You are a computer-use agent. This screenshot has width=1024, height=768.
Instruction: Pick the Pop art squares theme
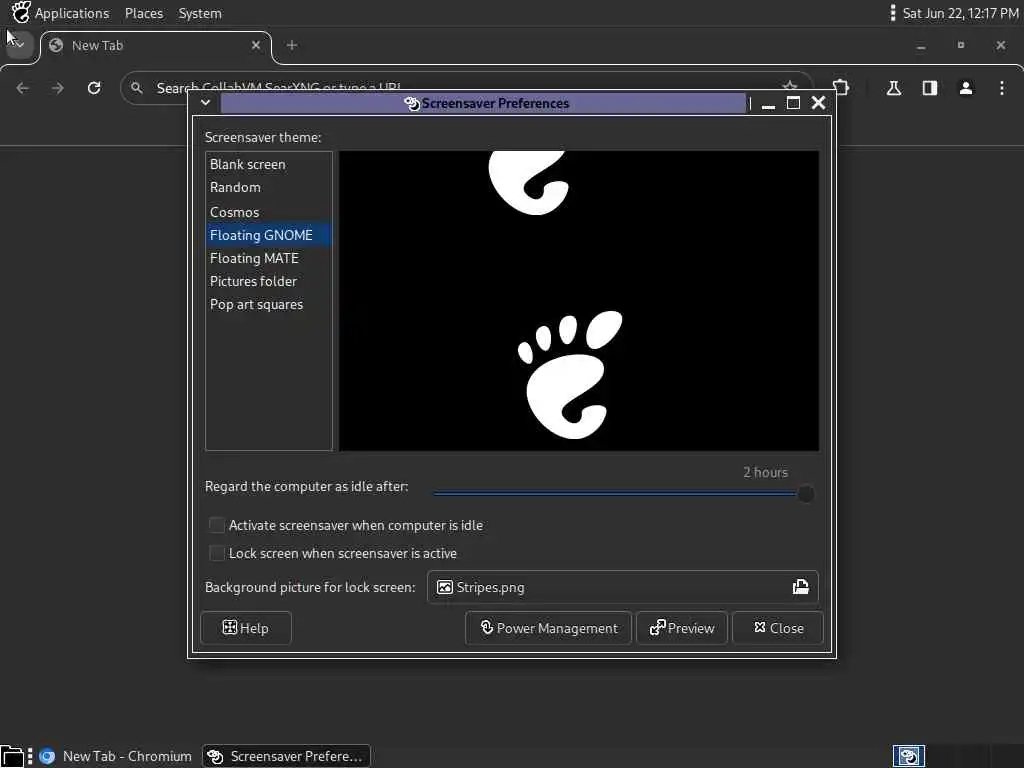268,304
